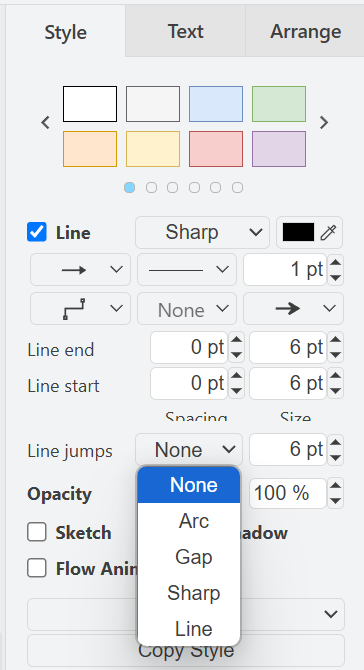Click the line jumps size input field
Image resolution: width=364 pixels, height=670 pixels.
[x=288, y=450]
